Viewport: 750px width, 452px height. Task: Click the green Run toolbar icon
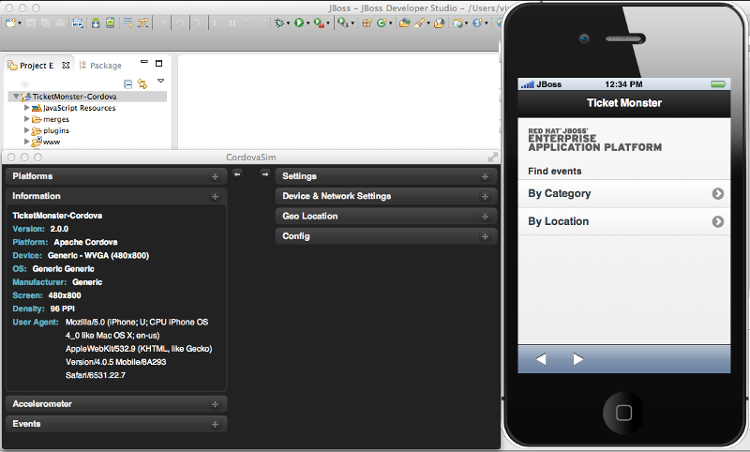(299, 22)
